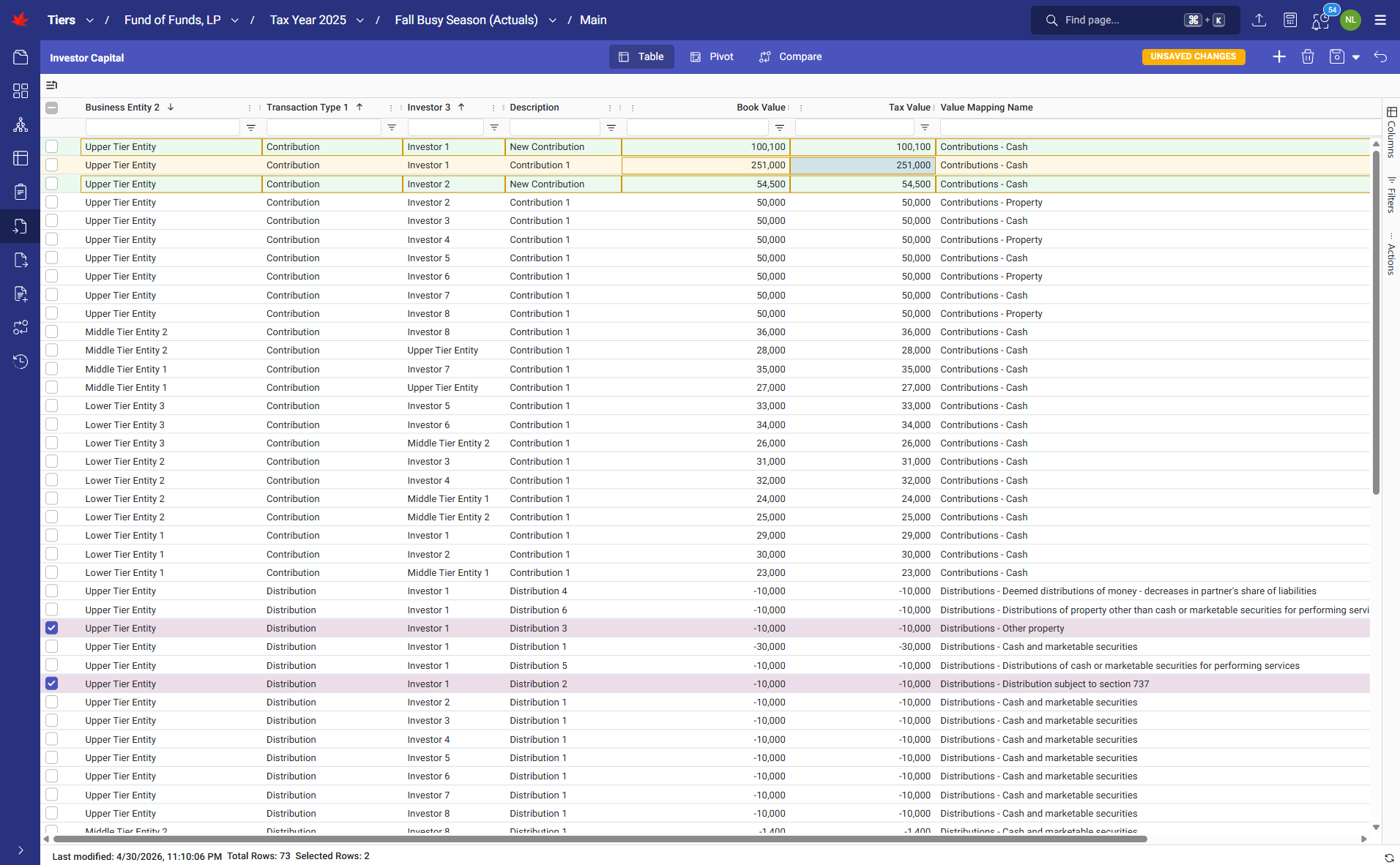Screen dimensions: 1400x865
Task: Open the NL user avatar
Action: pos(1350,20)
